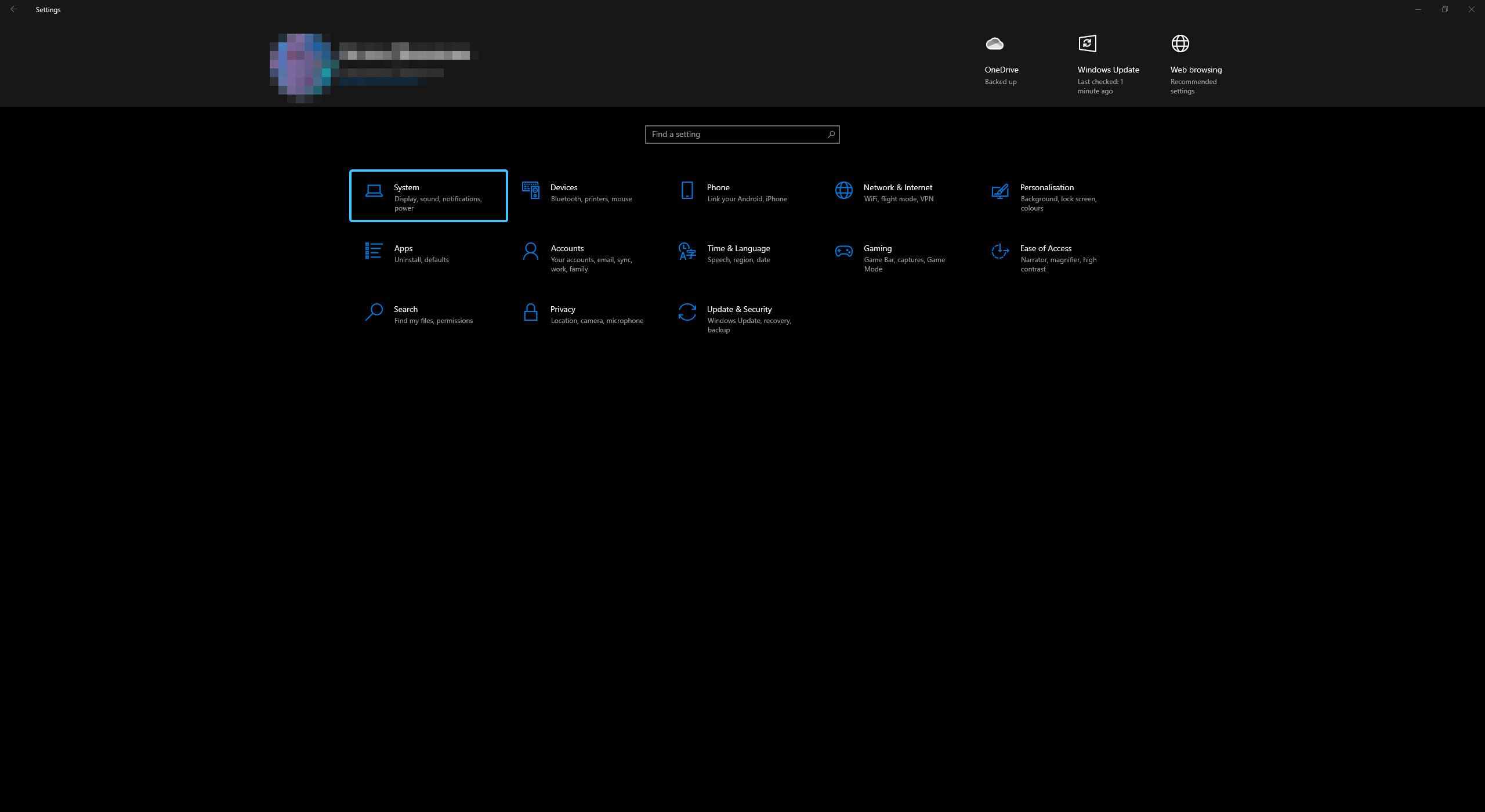Click the Privacy padlock icon
Viewport: 1485px width, 812px height.
pos(530,312)
